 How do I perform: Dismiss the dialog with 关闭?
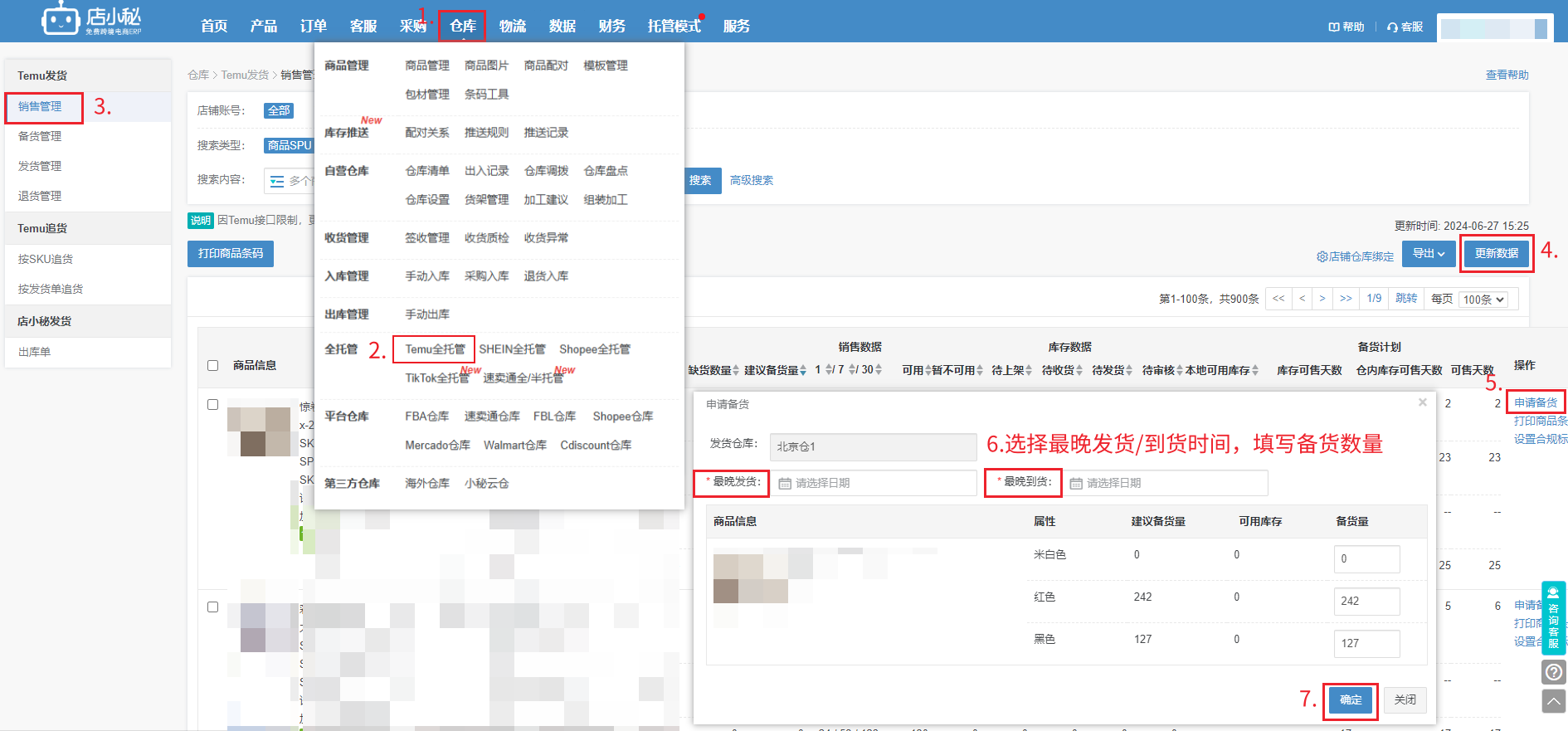(x=1405, y=700)
